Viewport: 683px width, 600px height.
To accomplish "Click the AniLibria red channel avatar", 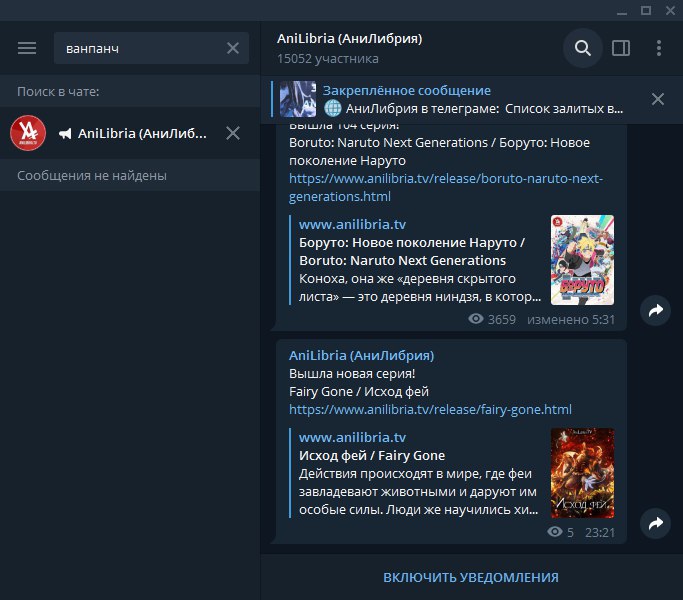I will [x=28, y=133].
